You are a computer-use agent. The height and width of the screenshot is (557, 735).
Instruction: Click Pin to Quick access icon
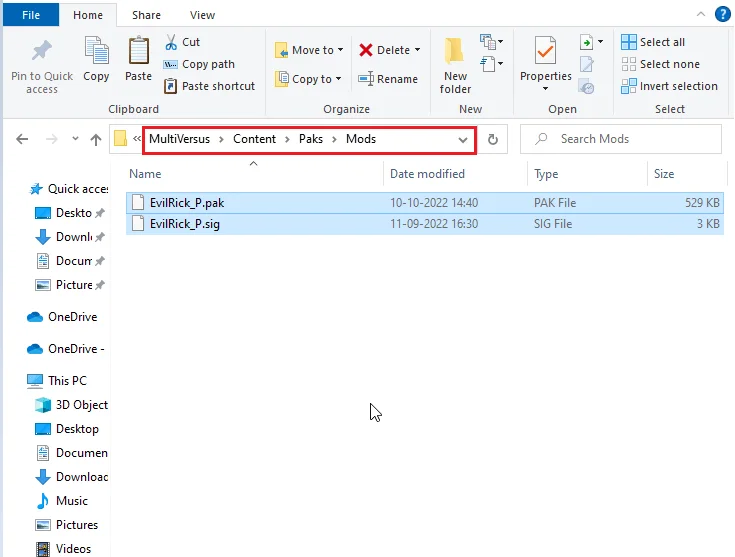pos(42,51)
